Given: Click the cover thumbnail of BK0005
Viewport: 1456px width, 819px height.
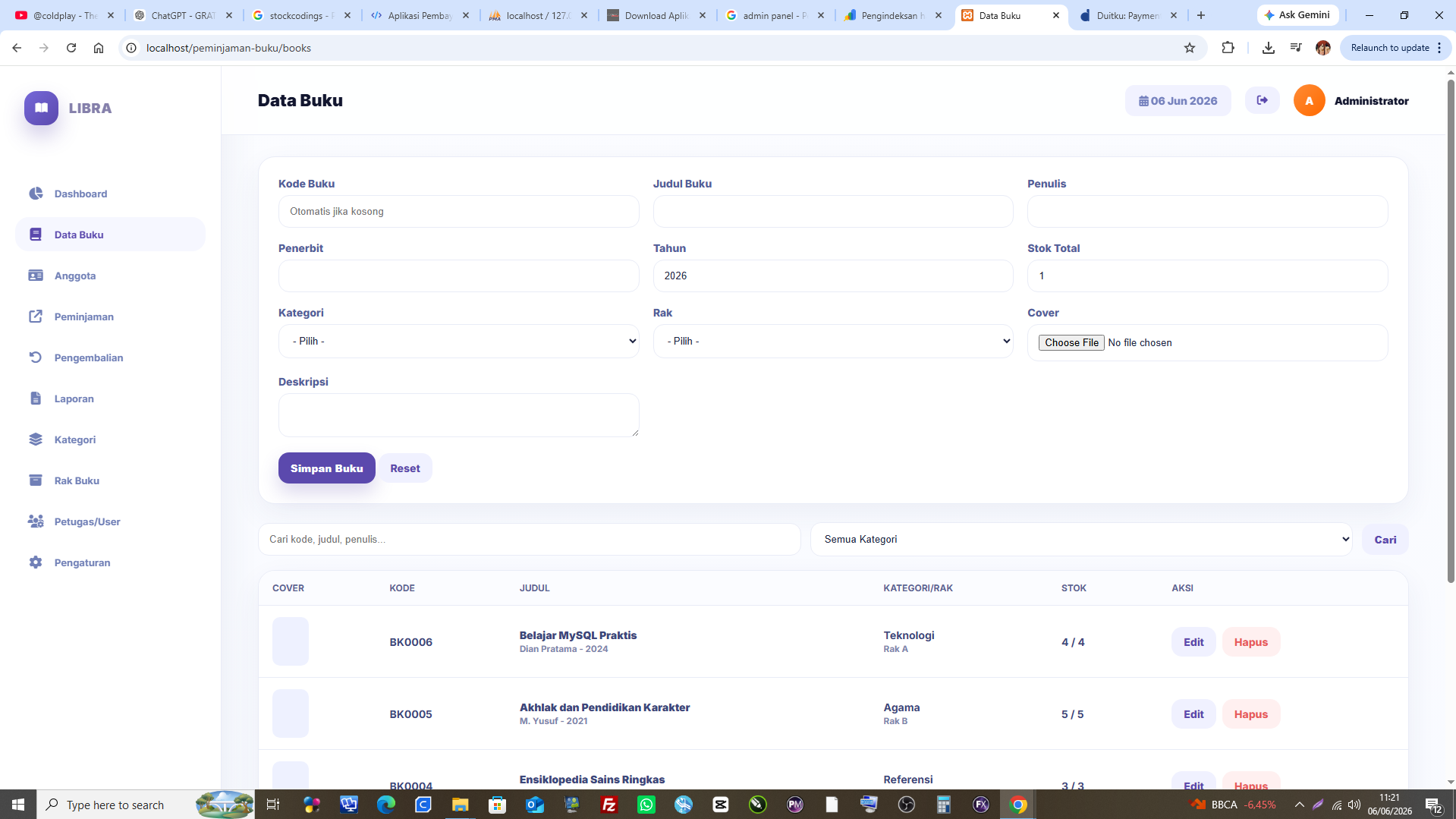Looking at the screenshot, I should point(291,713).
